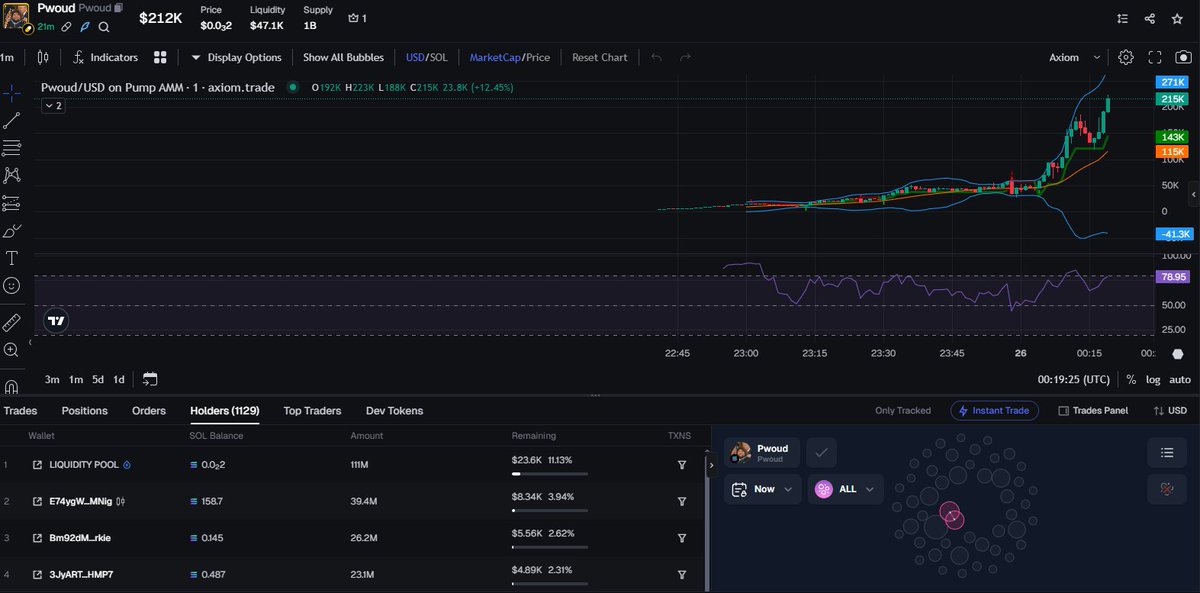This screenshot has width=1200, height=593.
Task: Open the list view icon in top-right header
Action: pos(1122,18)
